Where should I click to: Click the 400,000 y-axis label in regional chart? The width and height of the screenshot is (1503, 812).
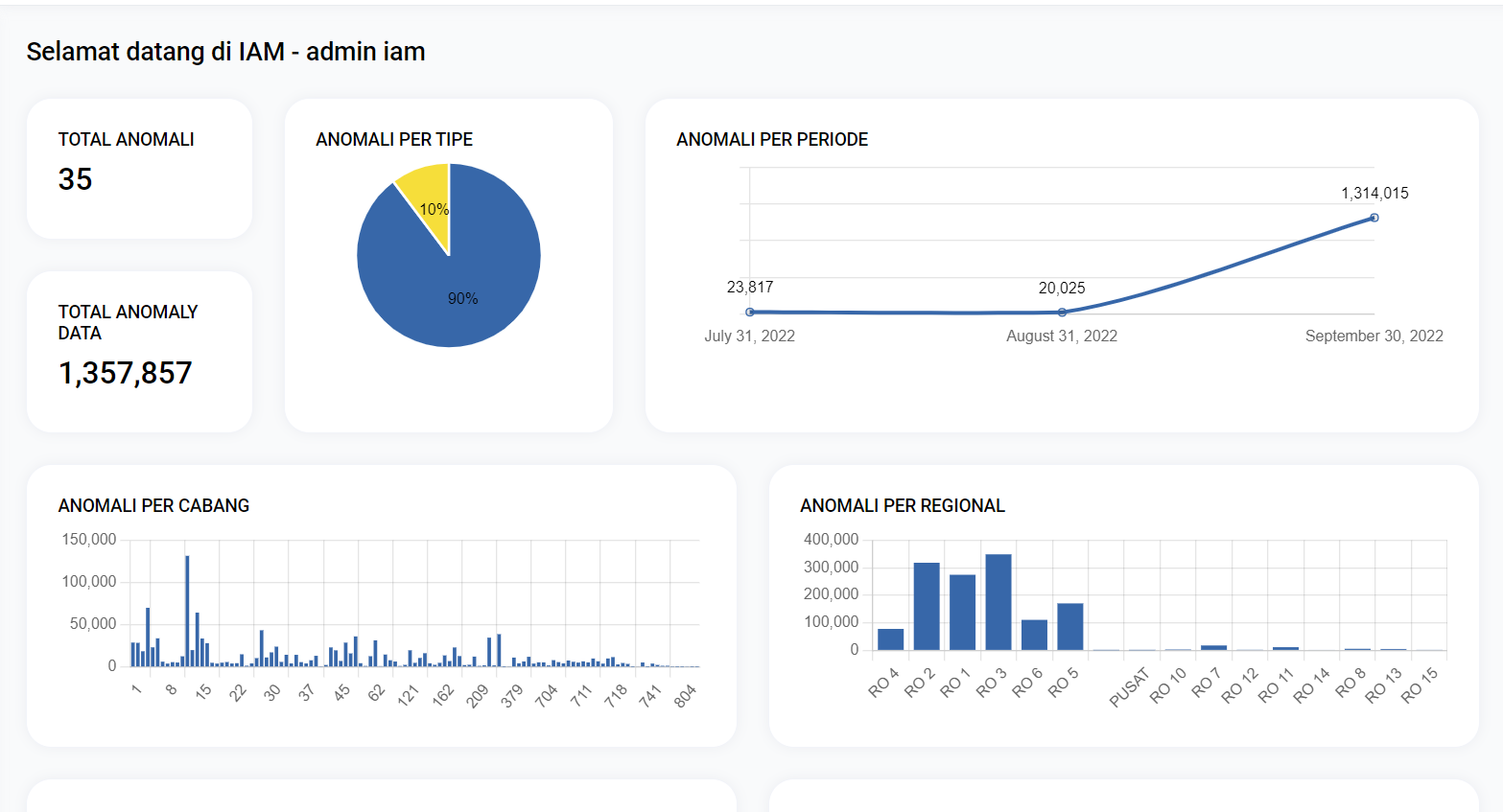point(832,539)
